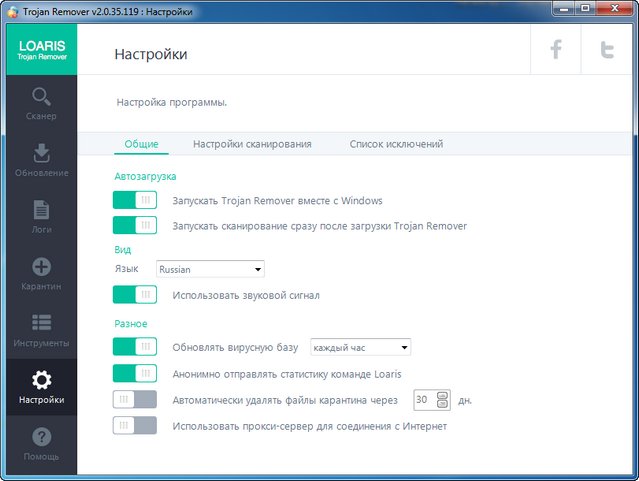The height and width of the screenshot is (481, 639).
Task: Open the Логи section in sidebar
Action: tap(41, 217)
